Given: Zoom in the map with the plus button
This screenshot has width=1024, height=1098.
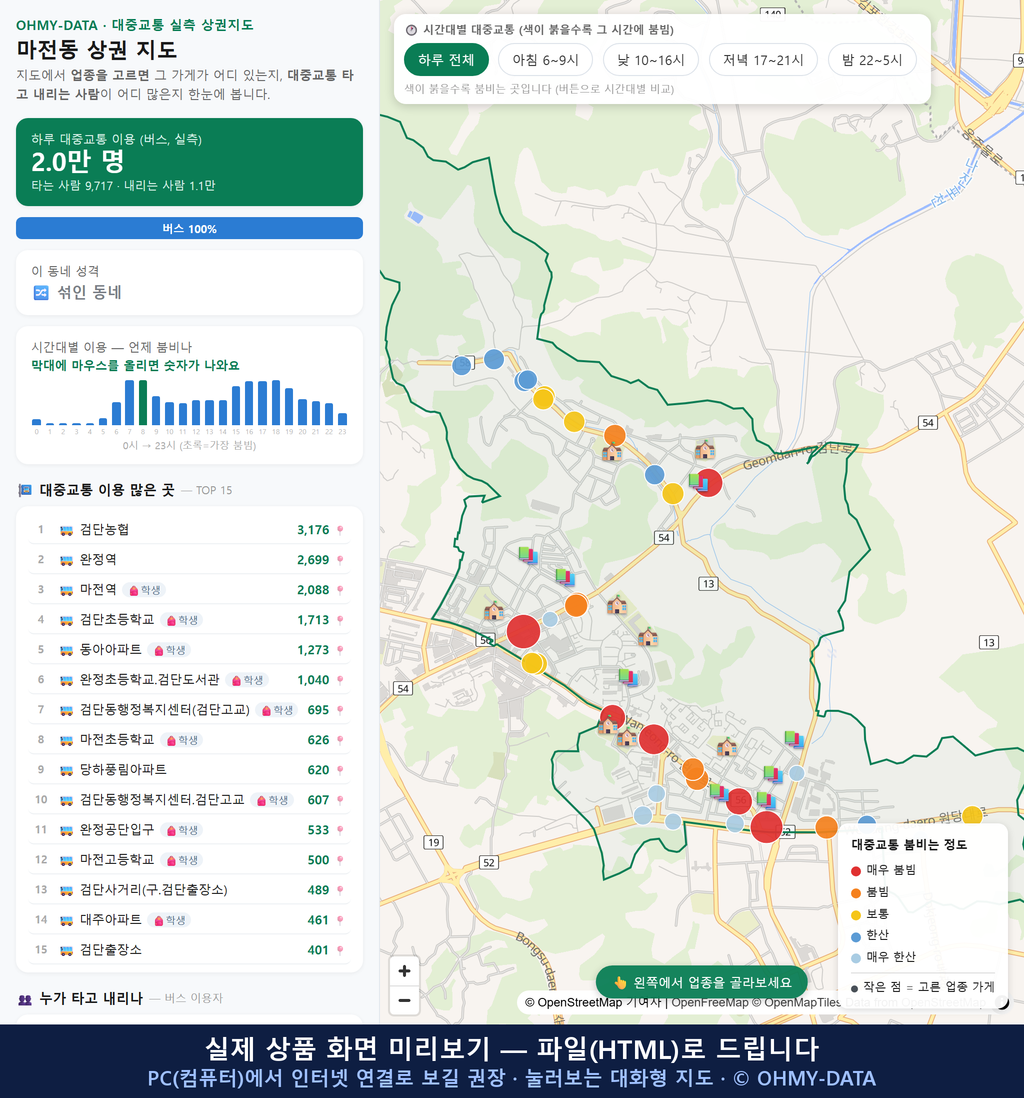Looking at the screenshot, I should [x=404, y=971].
